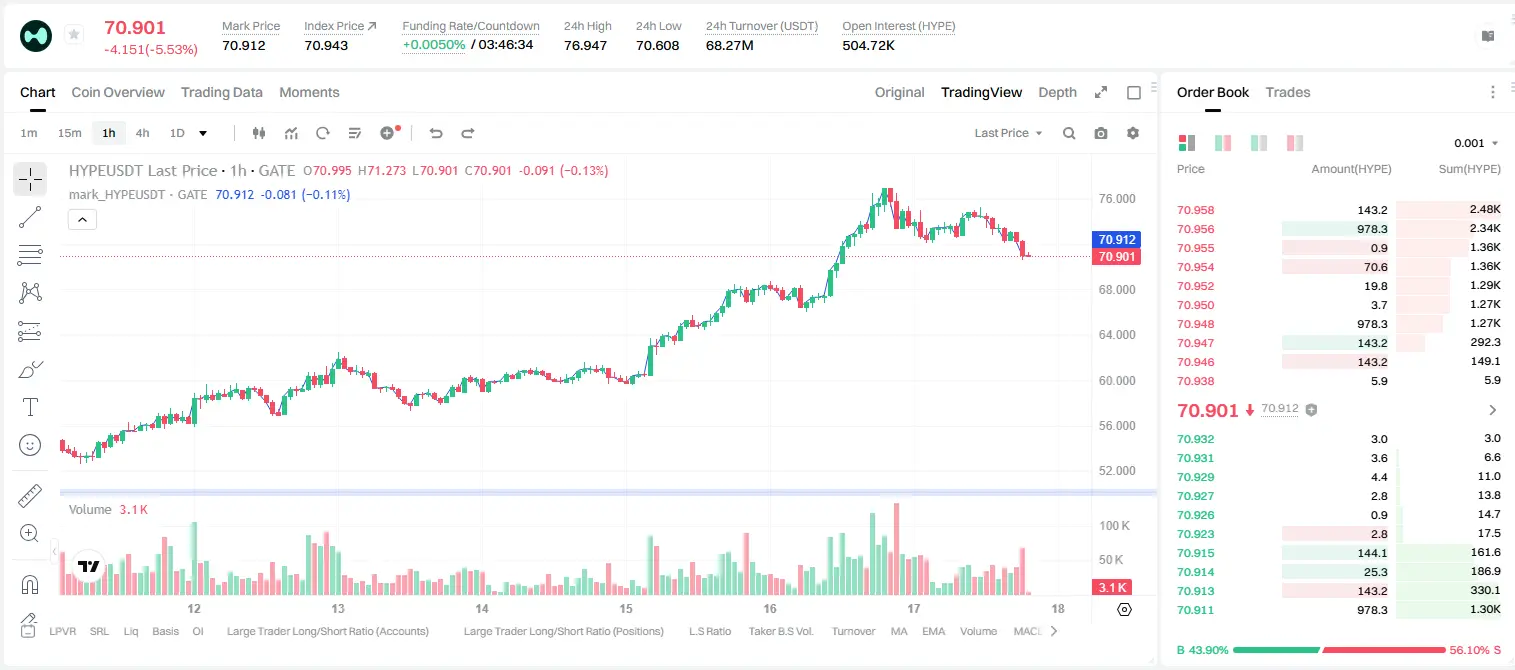Open the emoji sticker tool
Image resolution: width=1515 pixels, height=670 pixels.
point(30,445)
